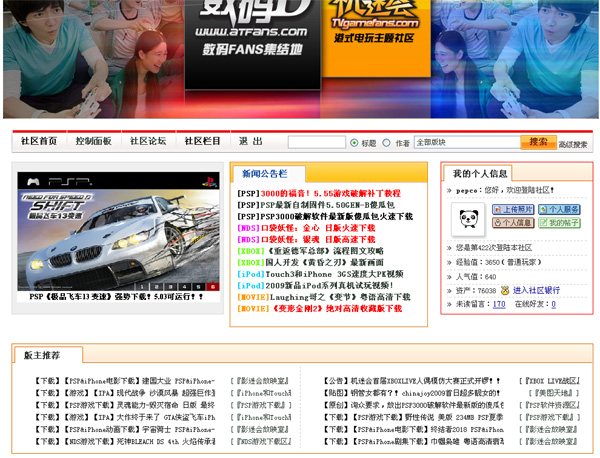Open the 高级搜索 link
This screenshot has width=600, height=458.
pyautogui.click(x=573, y=144)
